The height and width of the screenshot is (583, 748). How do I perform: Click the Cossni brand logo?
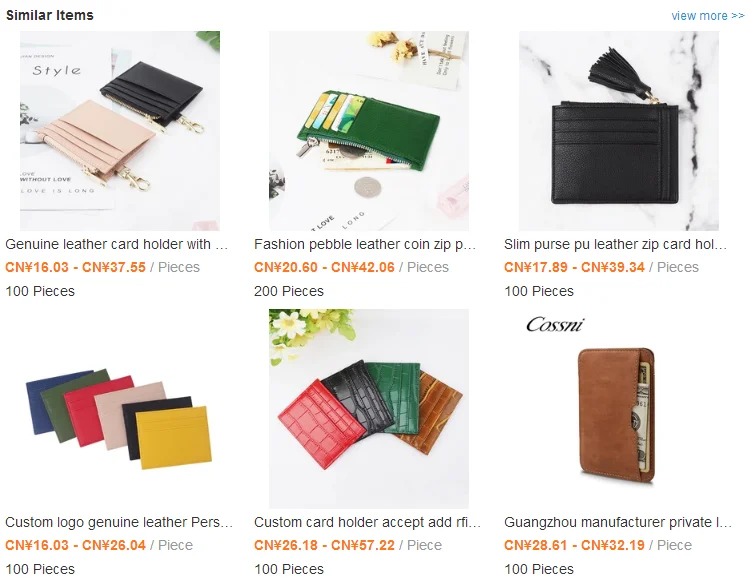(555, 324)
